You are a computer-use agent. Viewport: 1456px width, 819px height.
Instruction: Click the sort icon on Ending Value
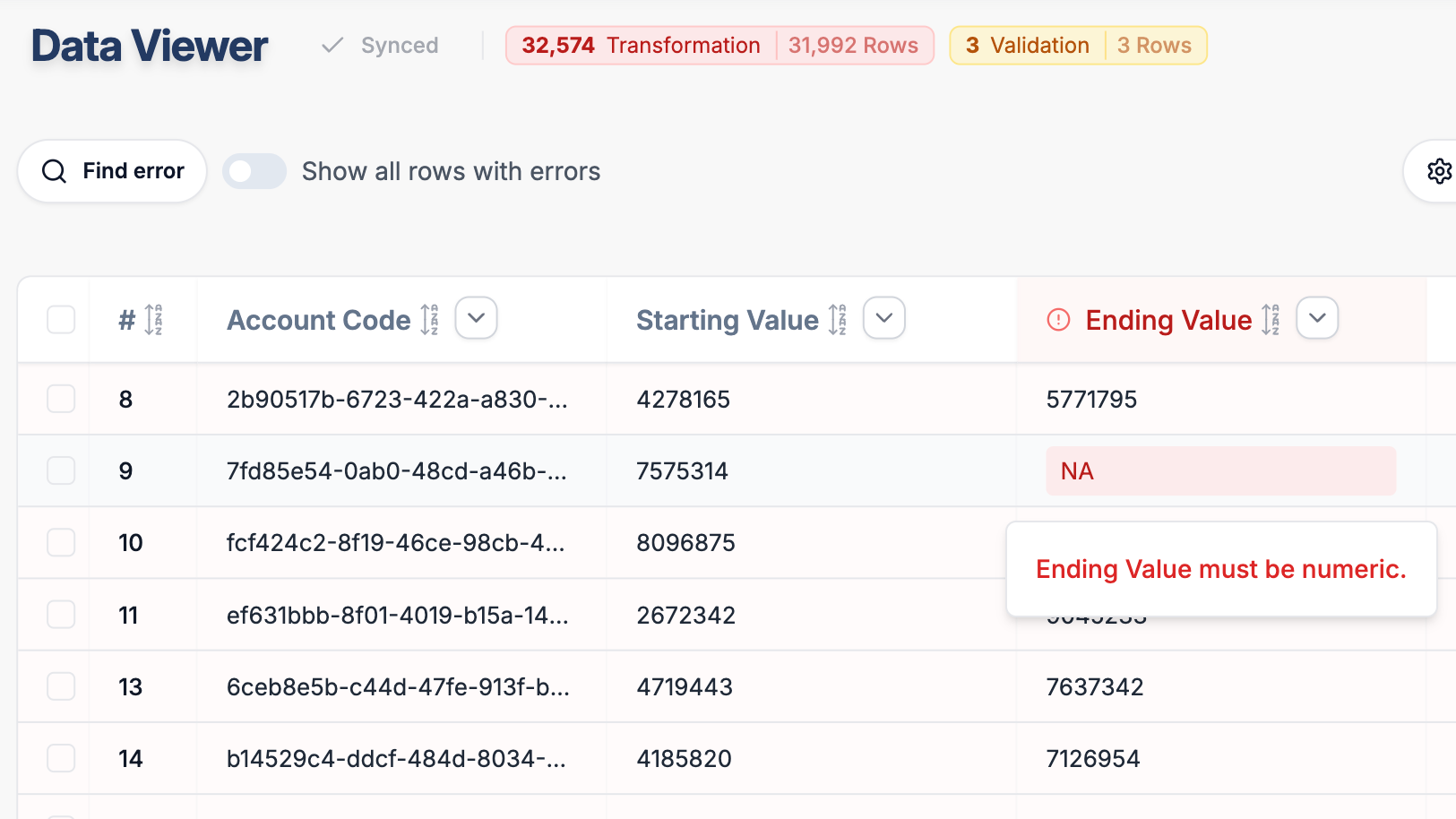click(1271, 319)
